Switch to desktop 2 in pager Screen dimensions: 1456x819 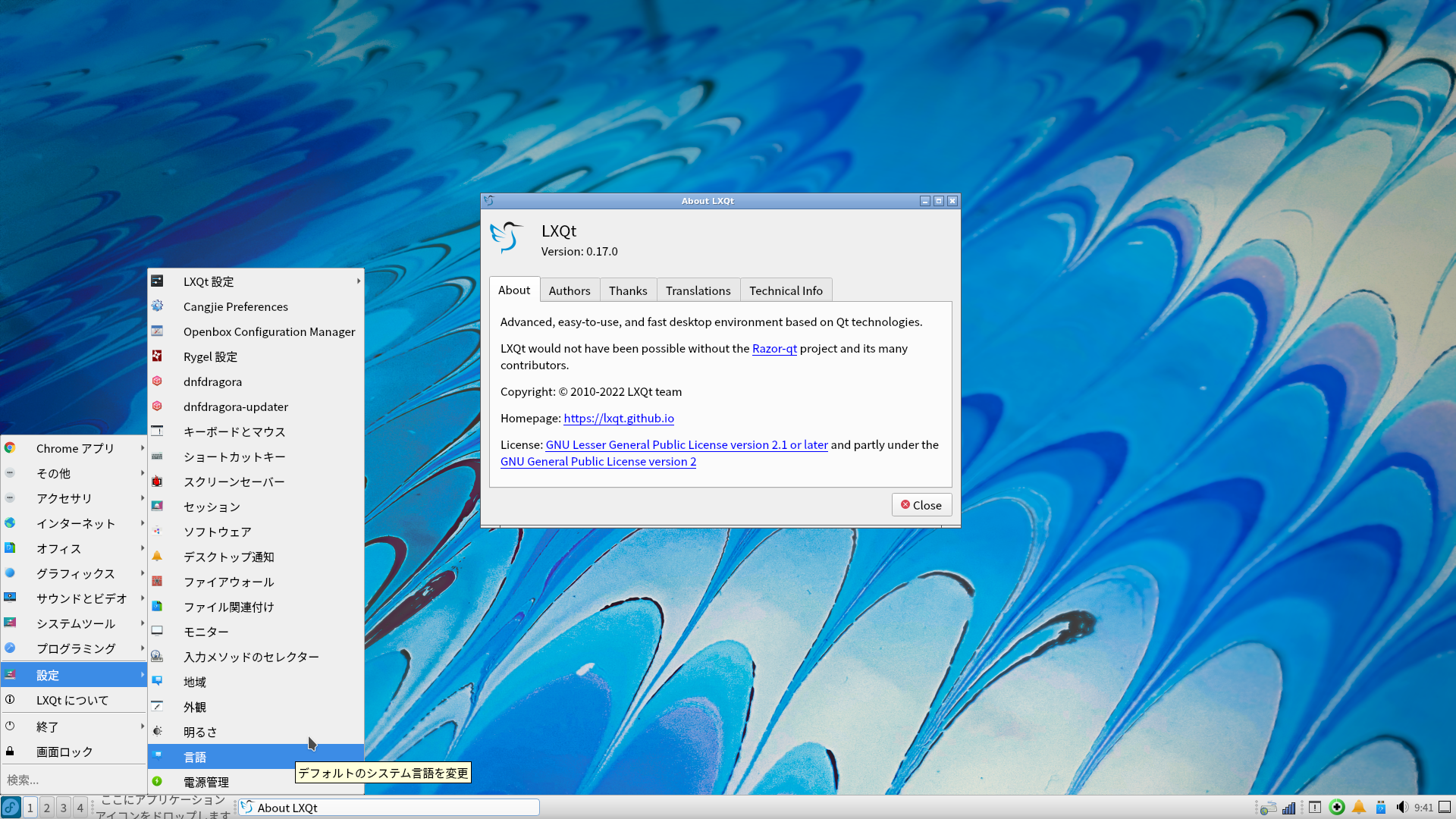point(47,808)
